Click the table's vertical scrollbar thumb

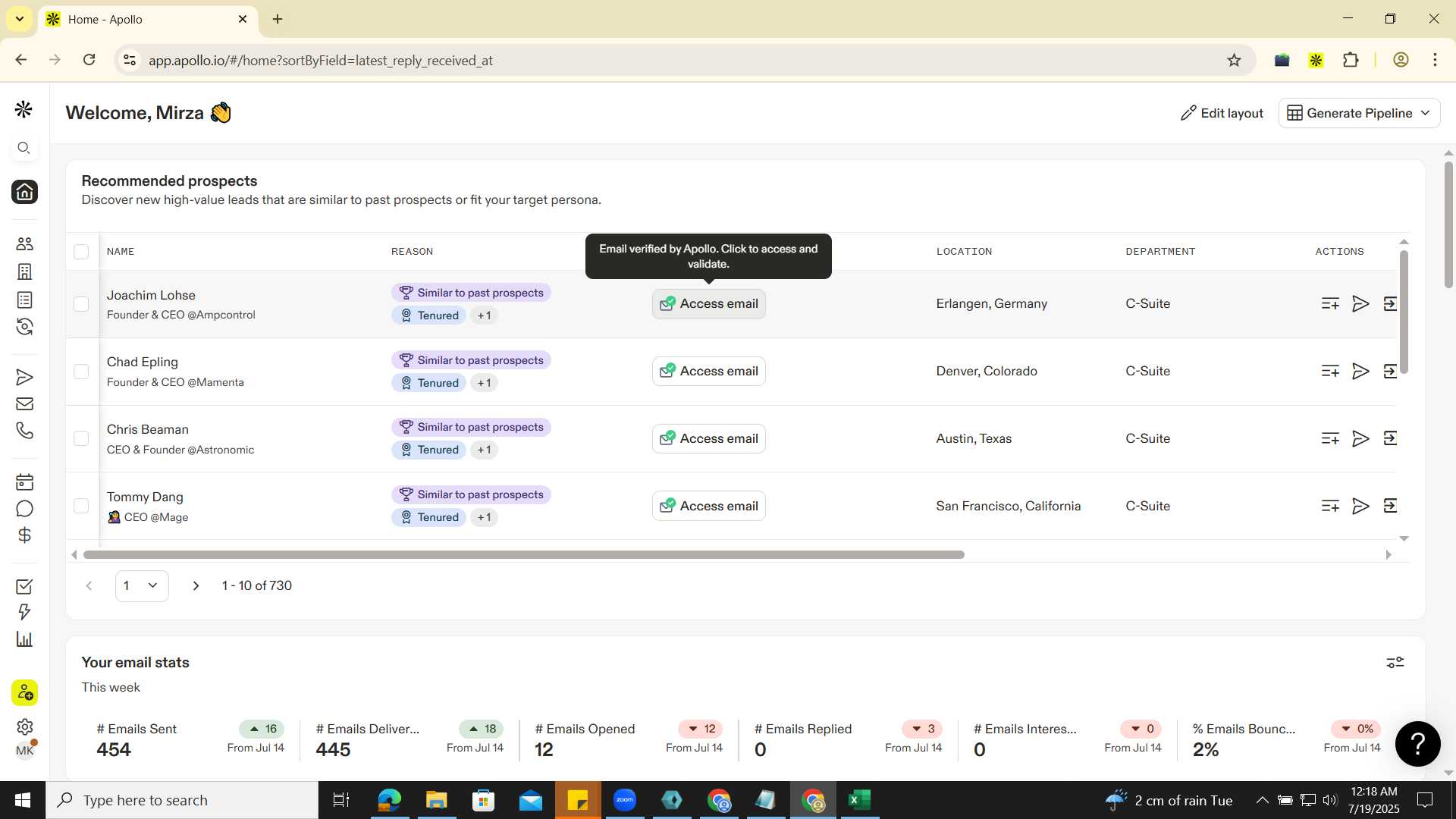(1404, 312)
